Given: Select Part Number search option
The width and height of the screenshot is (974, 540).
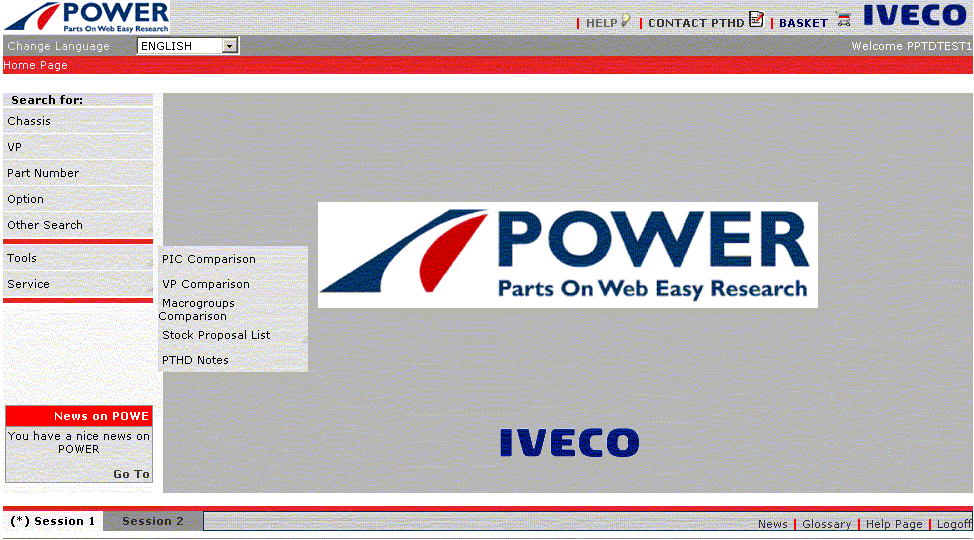Looking at the screenshot, I should pyautogui.click(x=78, y=173).
